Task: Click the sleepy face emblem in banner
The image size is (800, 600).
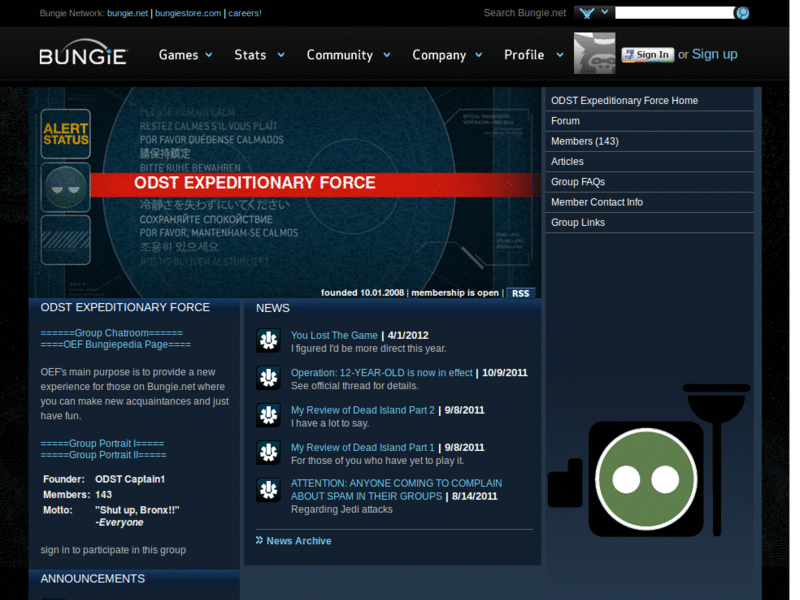Action: pyautogui.click(x=66, y=187)
